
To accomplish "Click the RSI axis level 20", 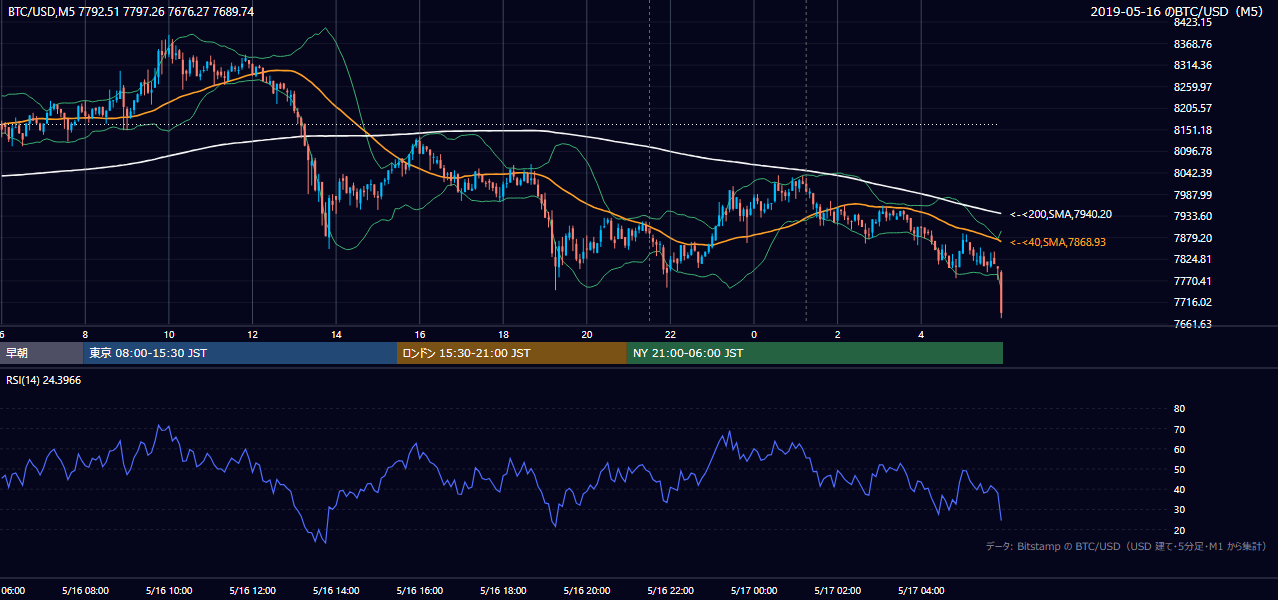I will pos(1179,530).
